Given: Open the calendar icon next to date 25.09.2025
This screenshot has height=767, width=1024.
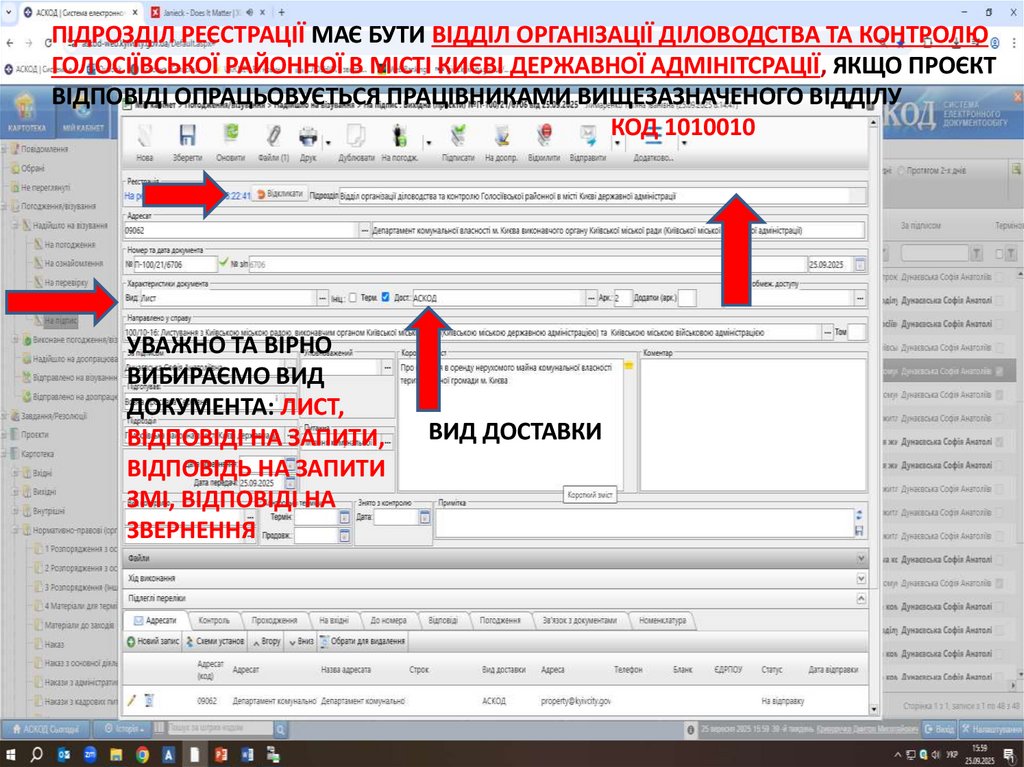Looking at the screenshot, I should tap(860, 265).
